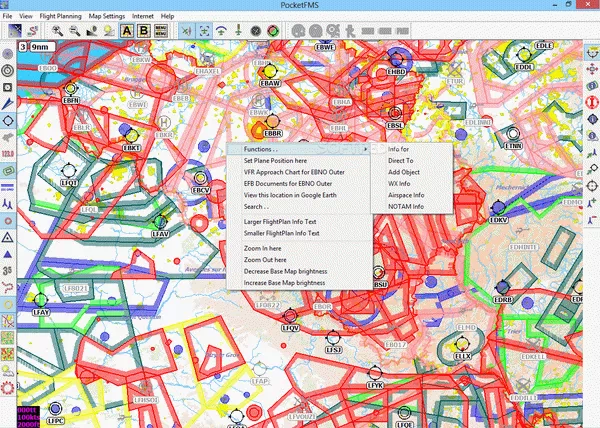Click the 9nm scale label on the map
This screenshot has height=428, width=600.
(42, 47)
